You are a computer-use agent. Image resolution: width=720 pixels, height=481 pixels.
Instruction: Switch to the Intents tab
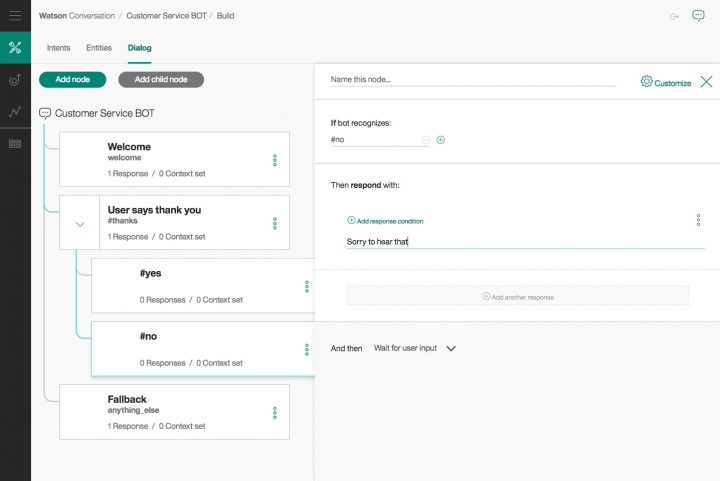point(59,48)
